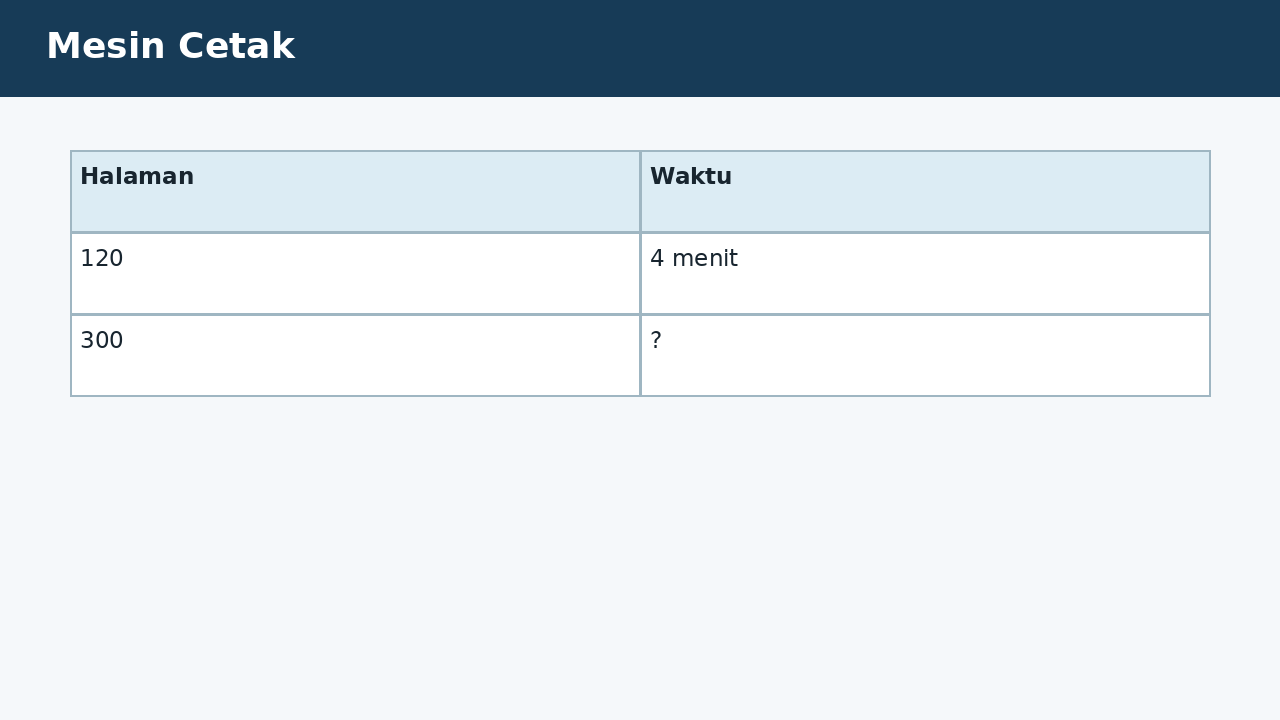Click the table's right outer border
Screen dimensions: 1280x720
pos(1210,273)
